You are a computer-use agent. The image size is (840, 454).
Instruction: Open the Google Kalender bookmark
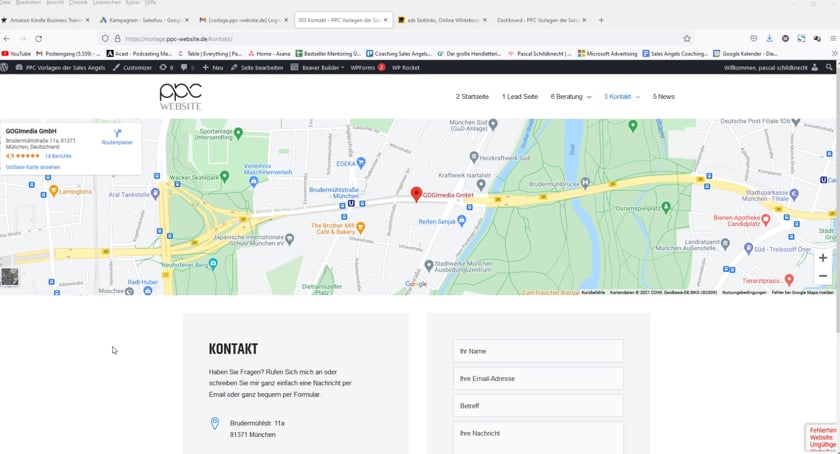745,54
